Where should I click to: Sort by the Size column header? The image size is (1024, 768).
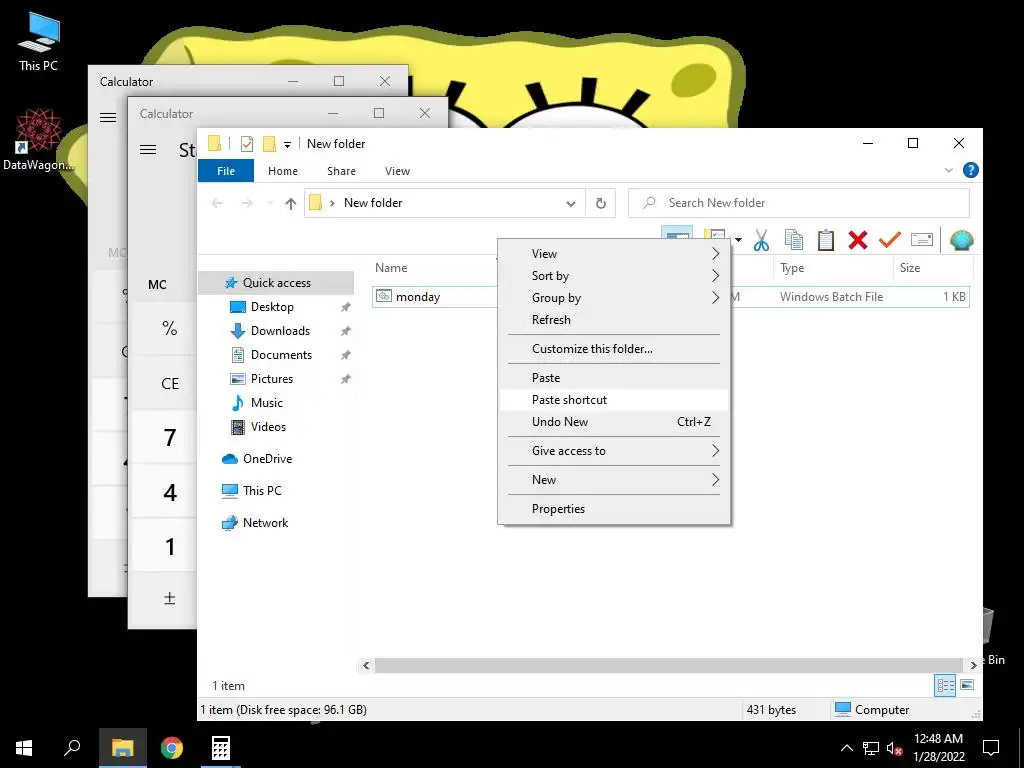point(910,268)
